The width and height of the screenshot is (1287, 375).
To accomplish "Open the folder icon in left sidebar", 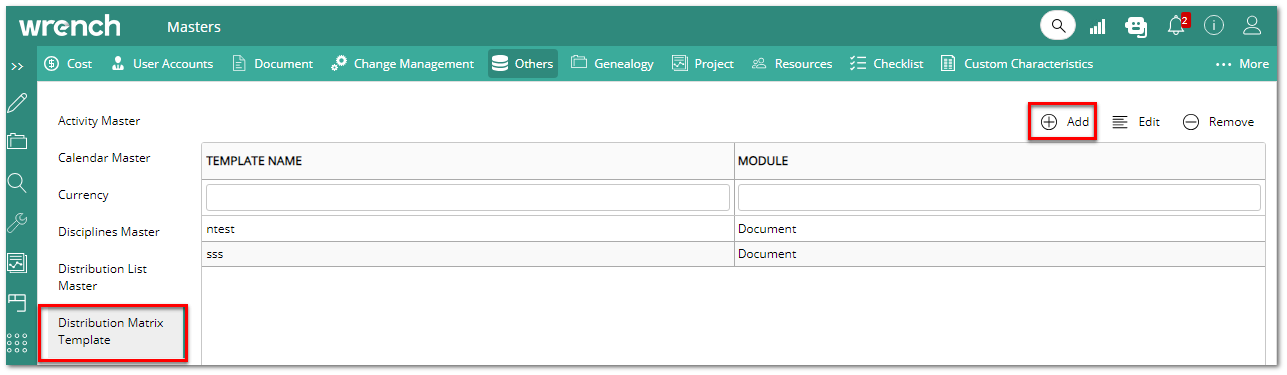I will (17, 142).
